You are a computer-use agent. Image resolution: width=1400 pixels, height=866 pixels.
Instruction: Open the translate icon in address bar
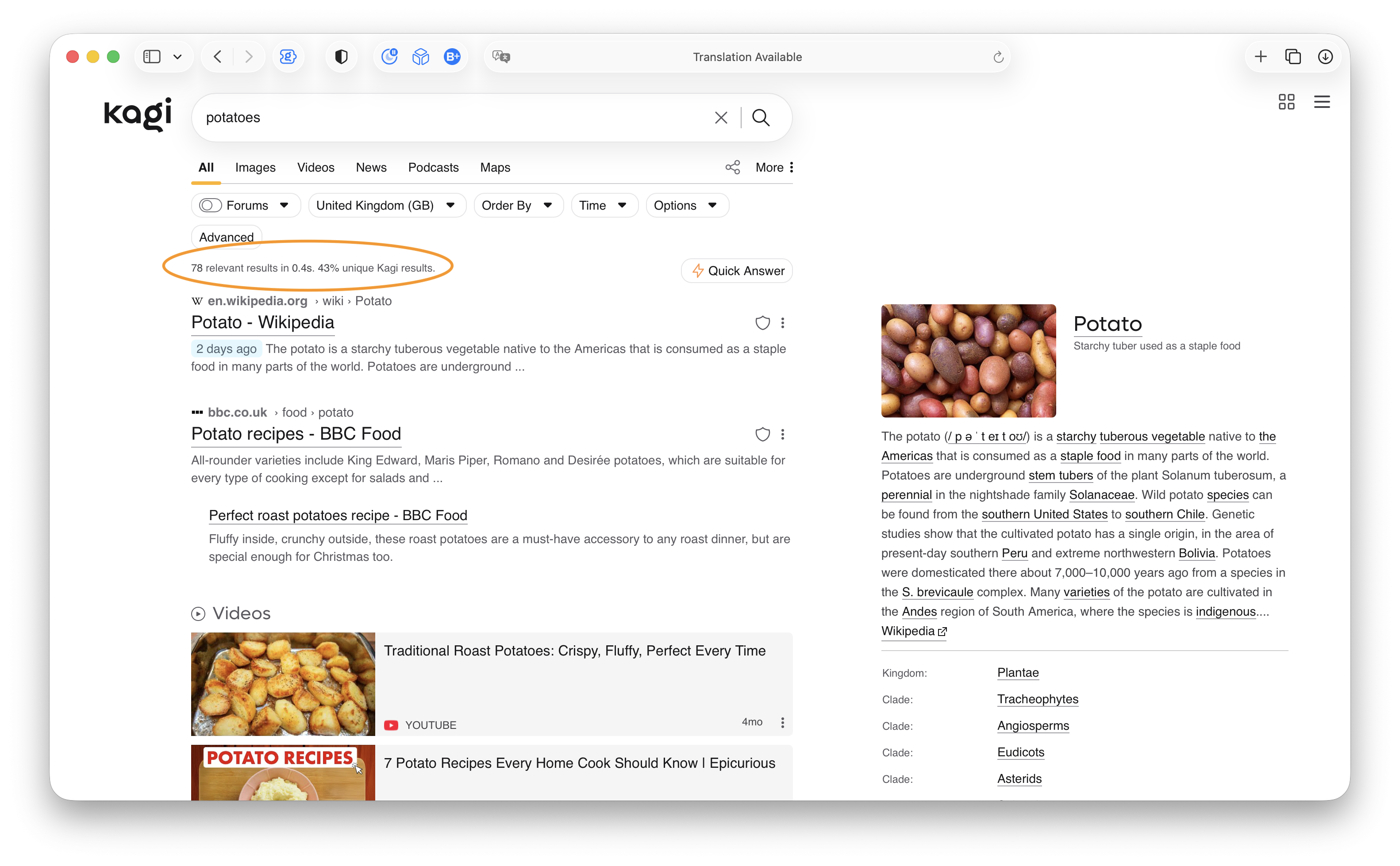tap(501, 57)
